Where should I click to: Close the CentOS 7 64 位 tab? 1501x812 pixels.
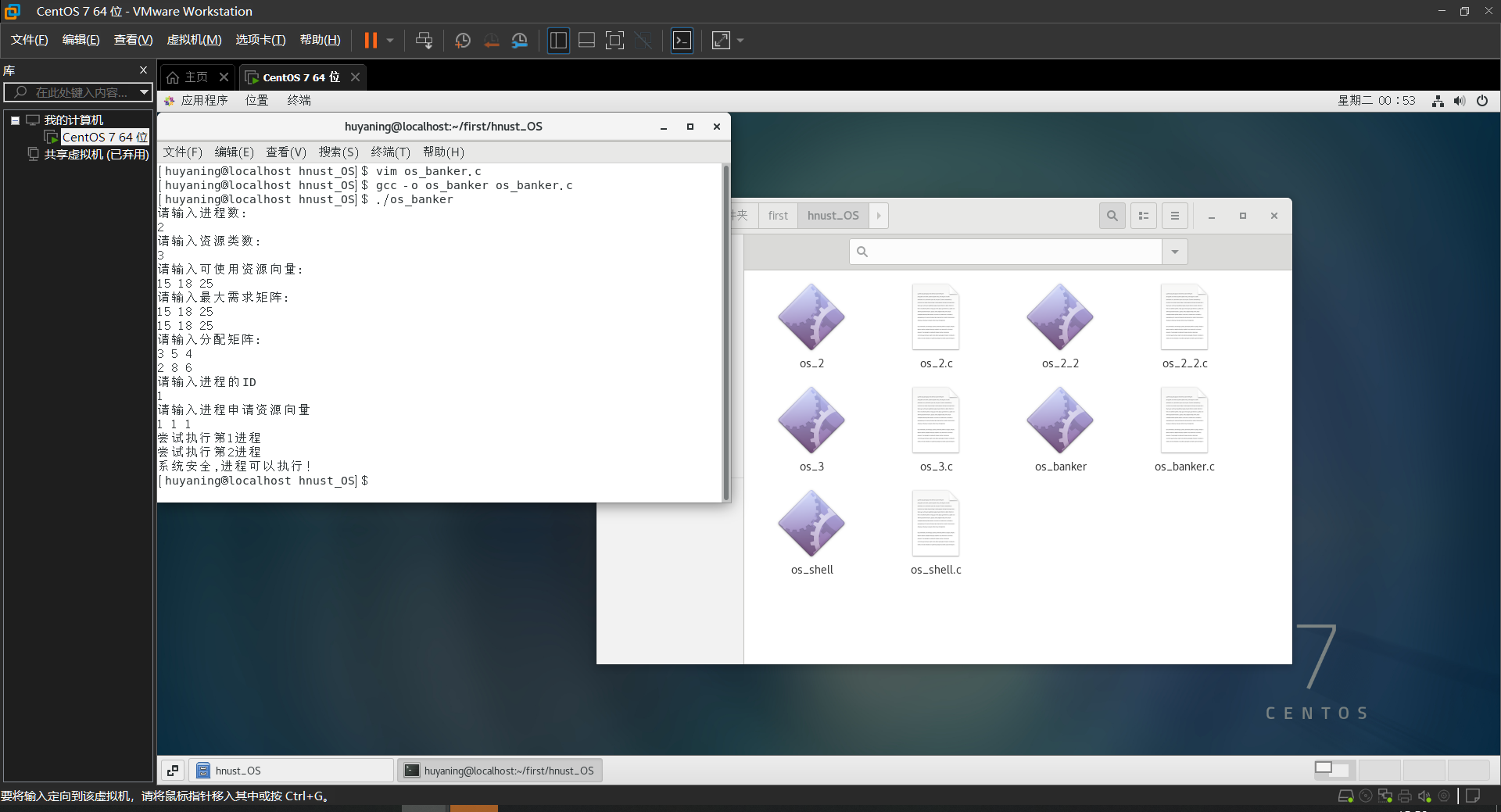pos(355,77)
